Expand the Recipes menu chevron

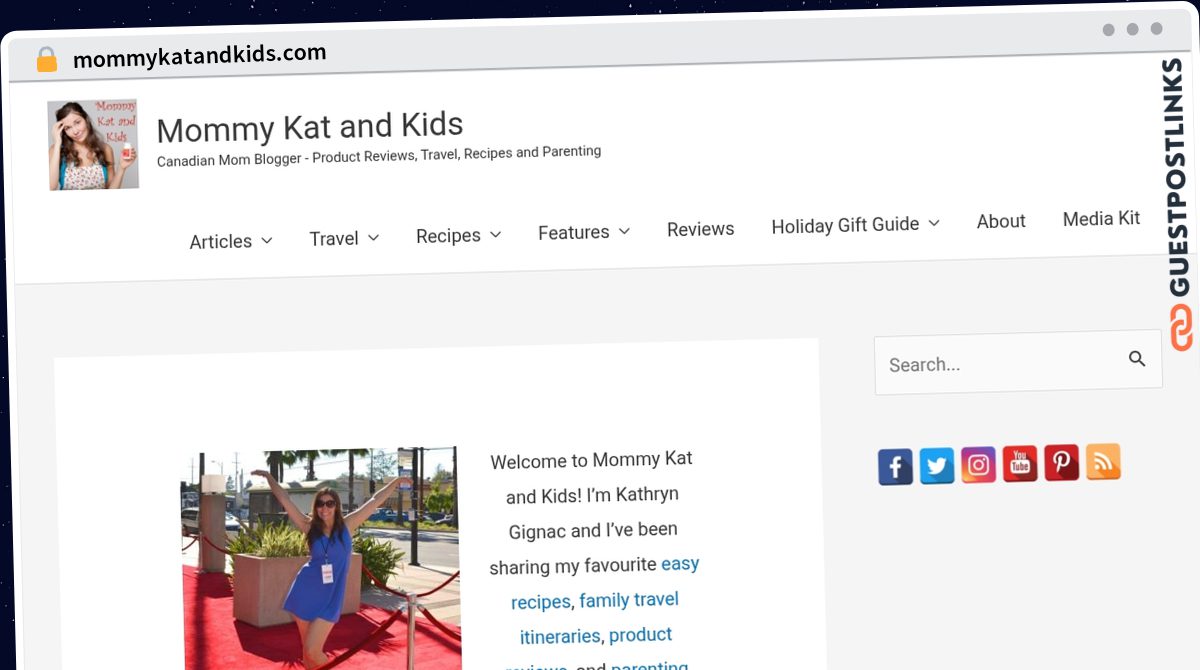(x=495, y=234)
